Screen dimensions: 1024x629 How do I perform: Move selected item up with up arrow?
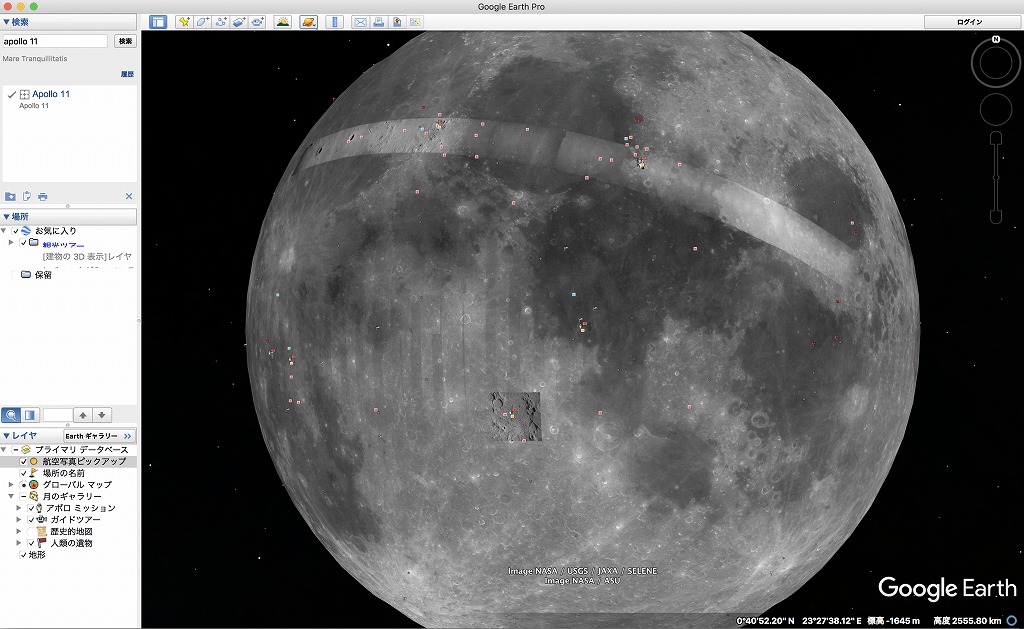tap(83, 415)
